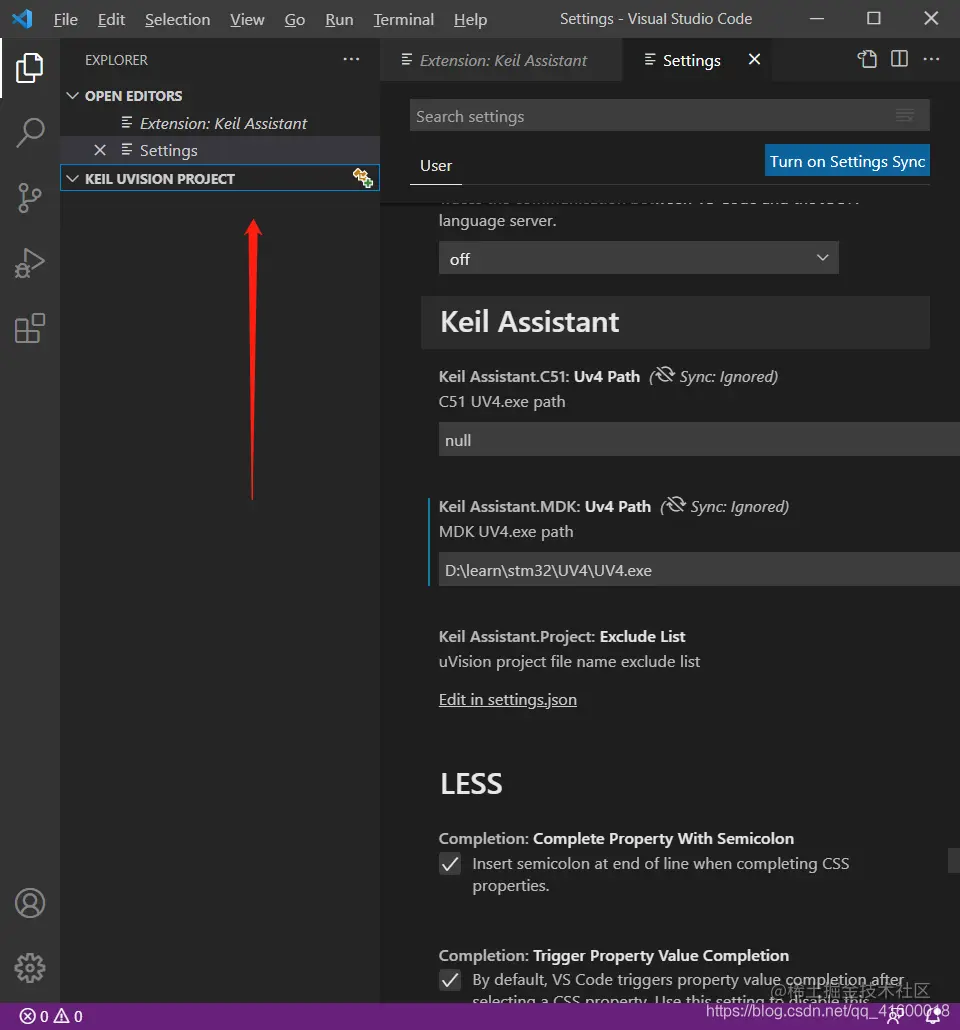Open the Terminal menu

click(403, 20)
